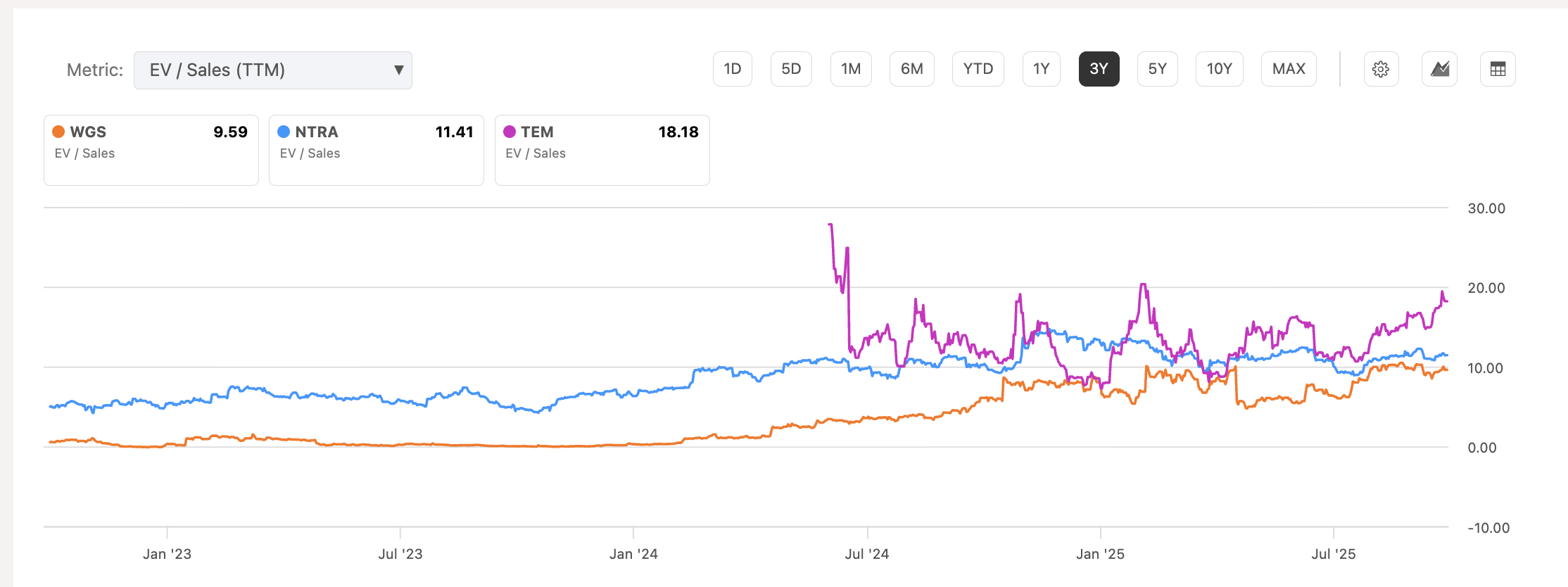
Task: Select the MAX time range button
Action: tap(1289, 69)
